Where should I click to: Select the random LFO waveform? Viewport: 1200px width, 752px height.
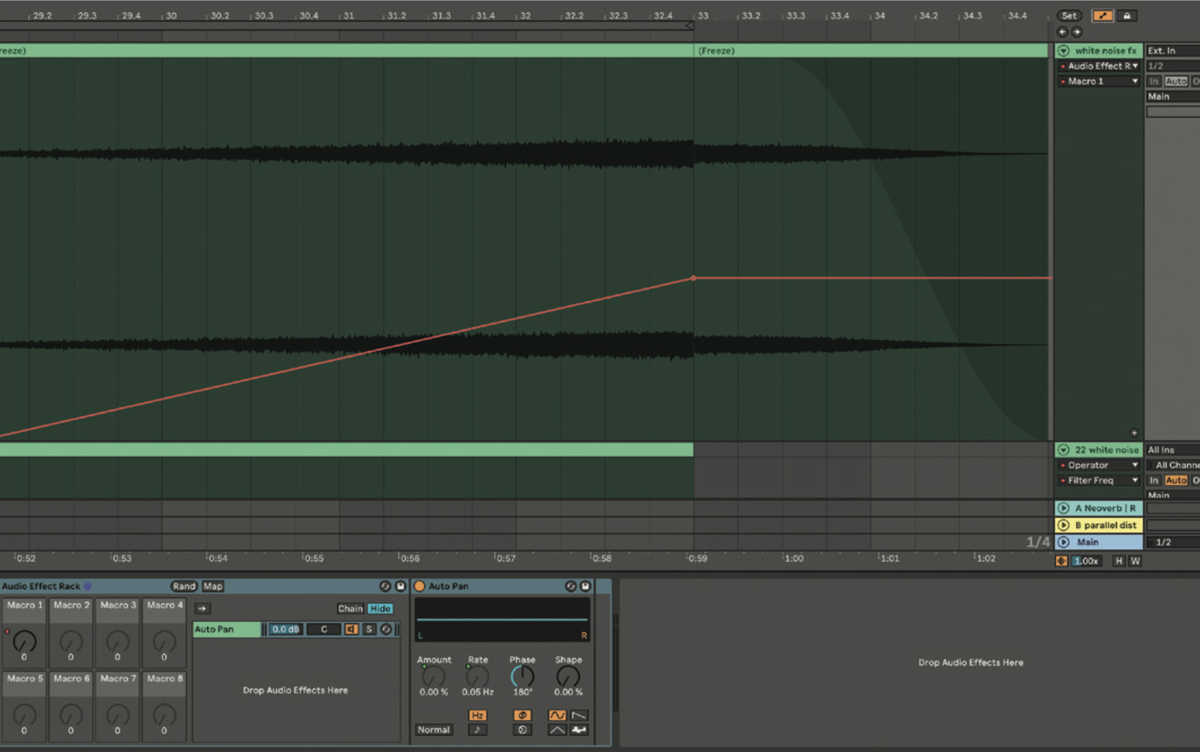(579, 730)
